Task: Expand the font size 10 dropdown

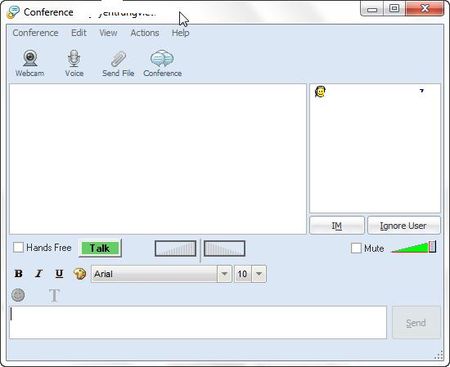Action: point(259,274)
